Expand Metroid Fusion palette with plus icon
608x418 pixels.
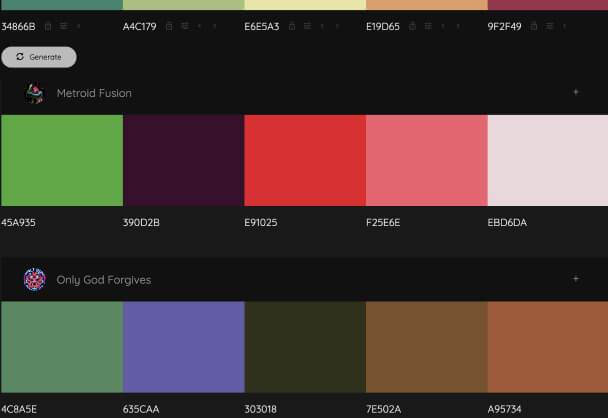click(575, 93)
